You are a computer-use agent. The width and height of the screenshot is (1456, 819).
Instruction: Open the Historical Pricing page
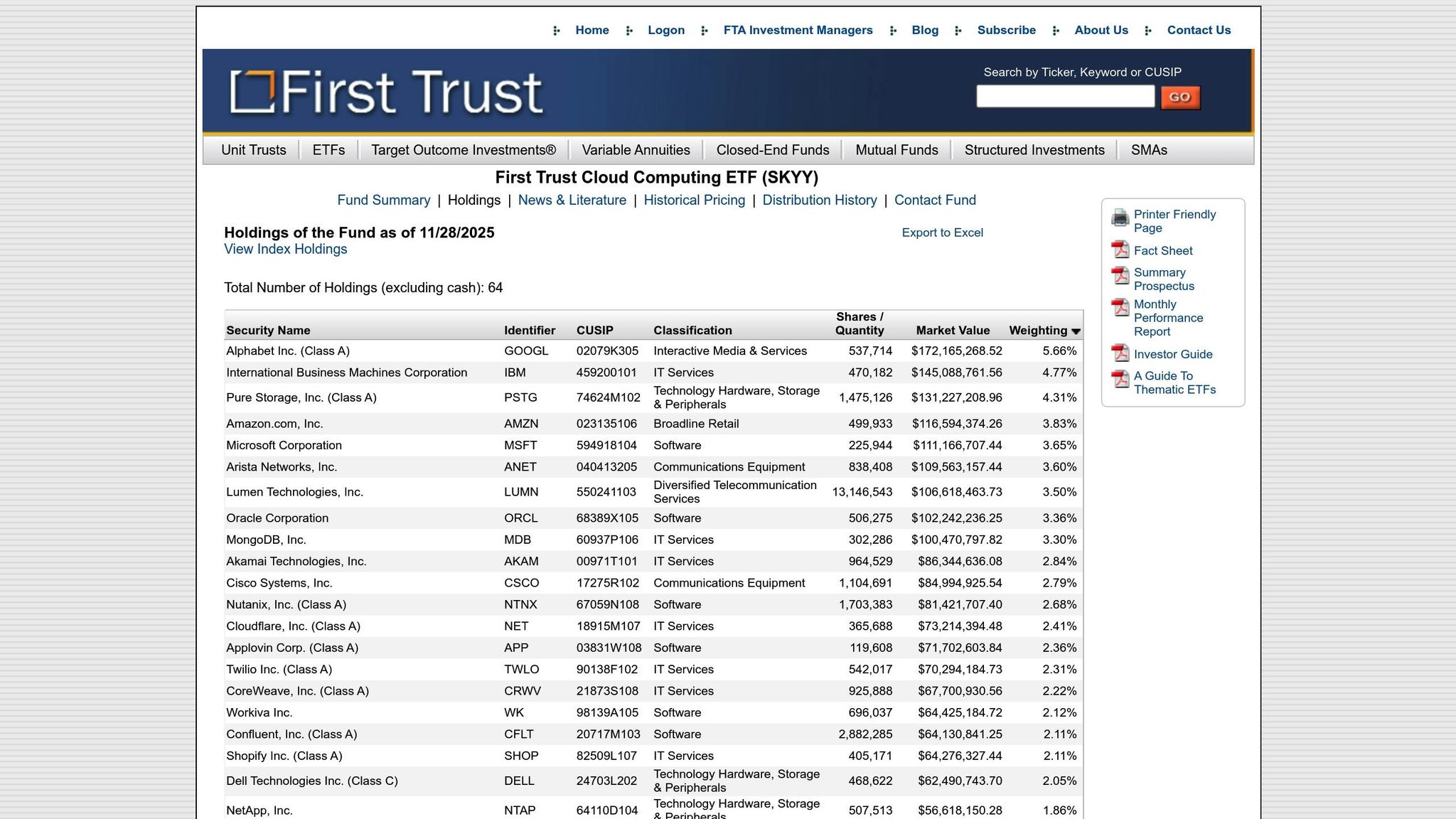(695, 200)
